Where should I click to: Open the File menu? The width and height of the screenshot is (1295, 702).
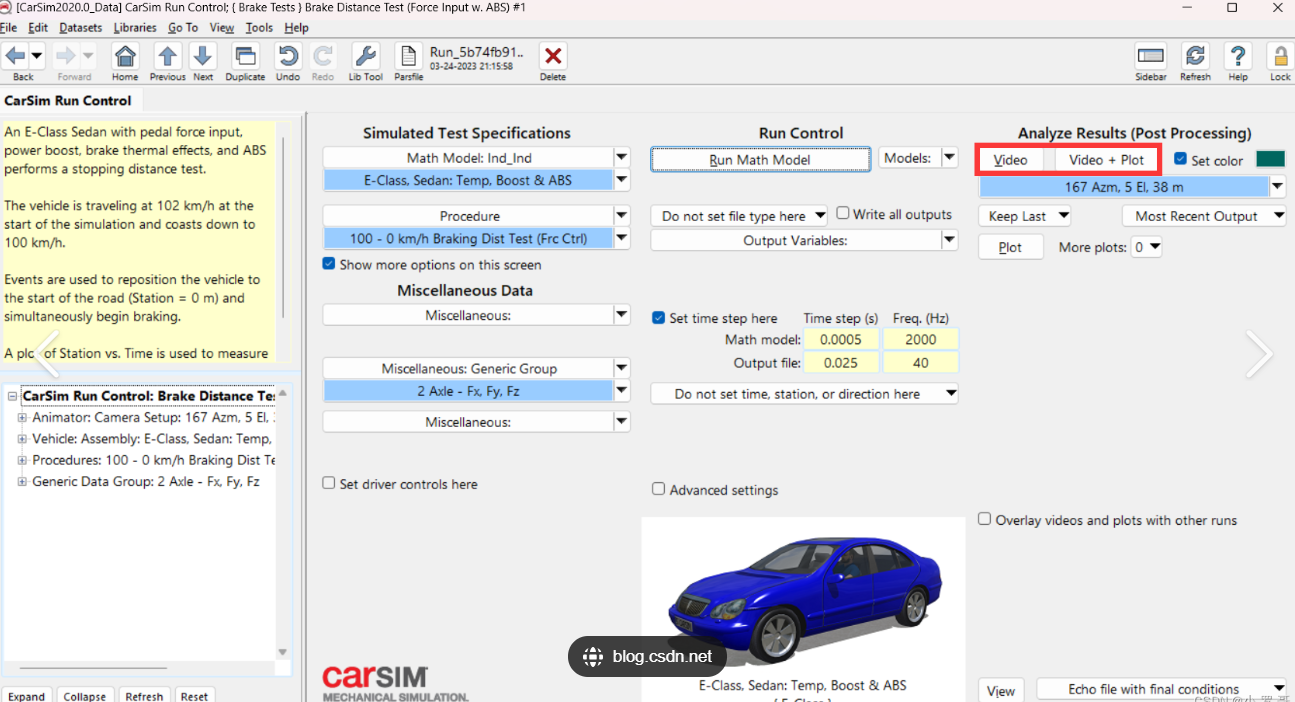(9, 28)
